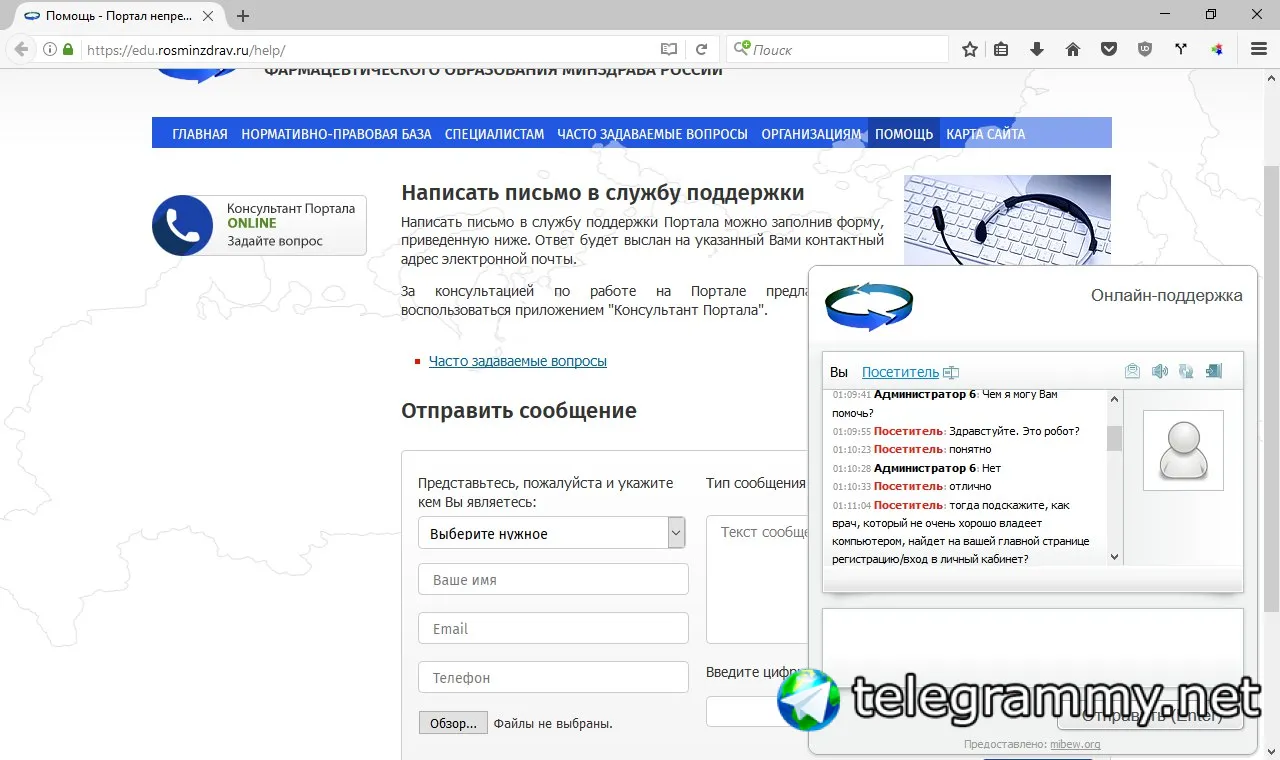The width and height of the screenshot is (1280, 760).
Task: Reload the current page
Action: coord(702,49)
